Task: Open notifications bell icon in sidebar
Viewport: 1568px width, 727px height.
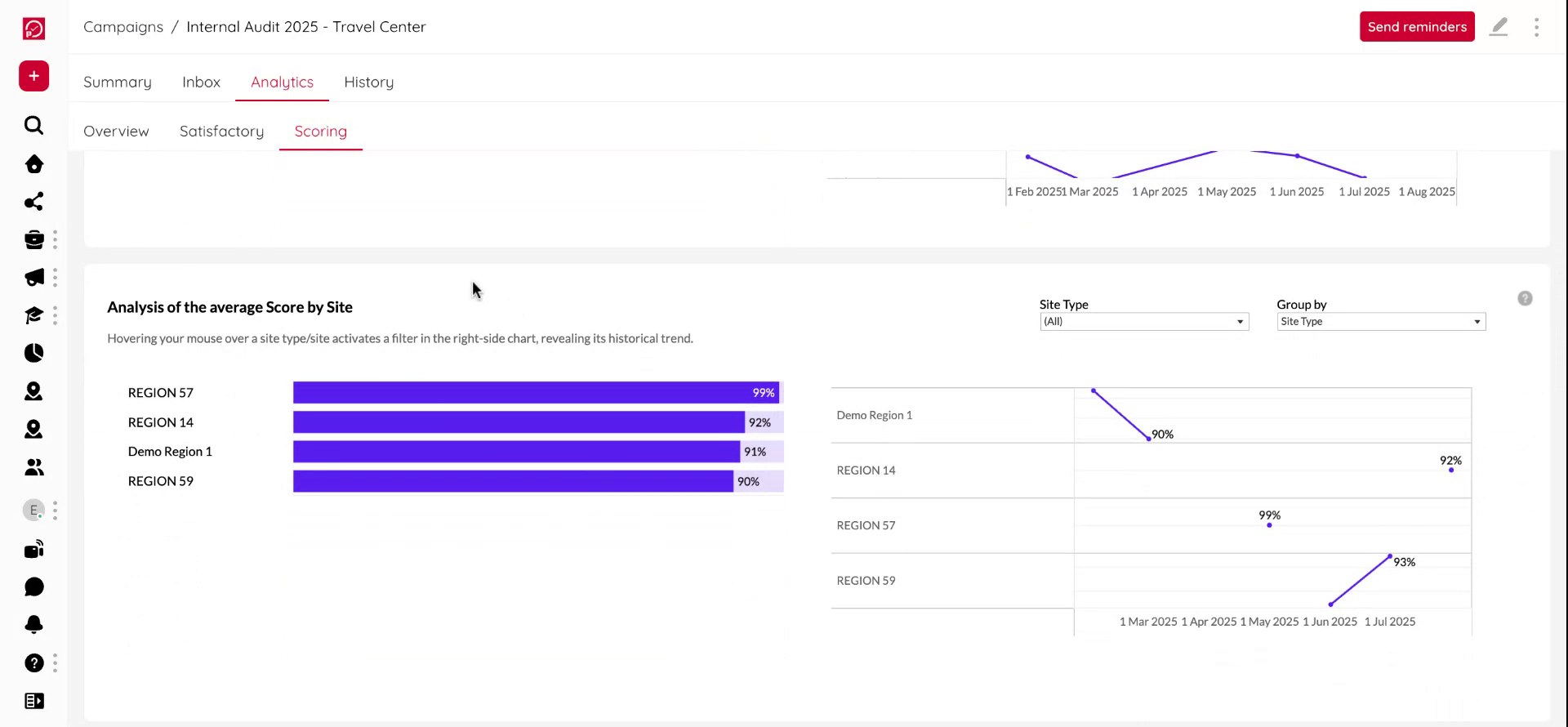Action: [33, 625]
